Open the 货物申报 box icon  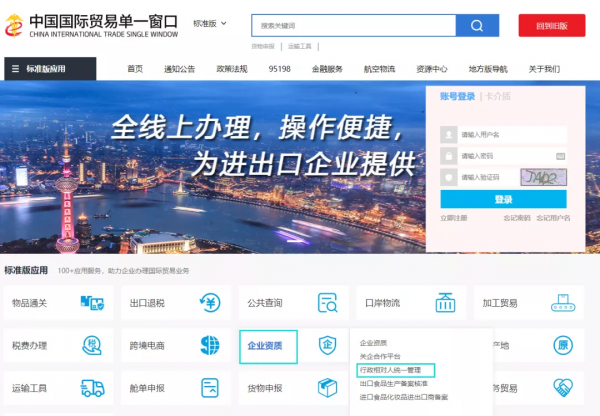coord(327,388)
